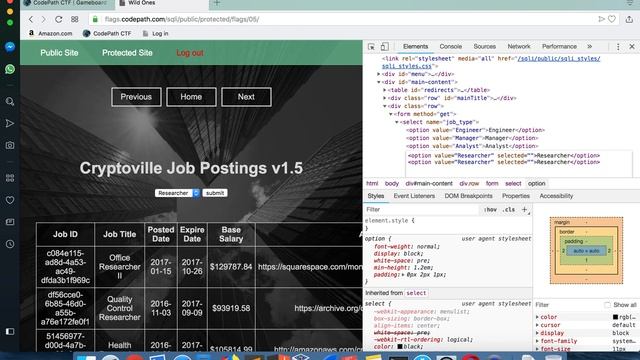Open a new browser tab
The image size is (640, 360).
[x=217, y=3]
